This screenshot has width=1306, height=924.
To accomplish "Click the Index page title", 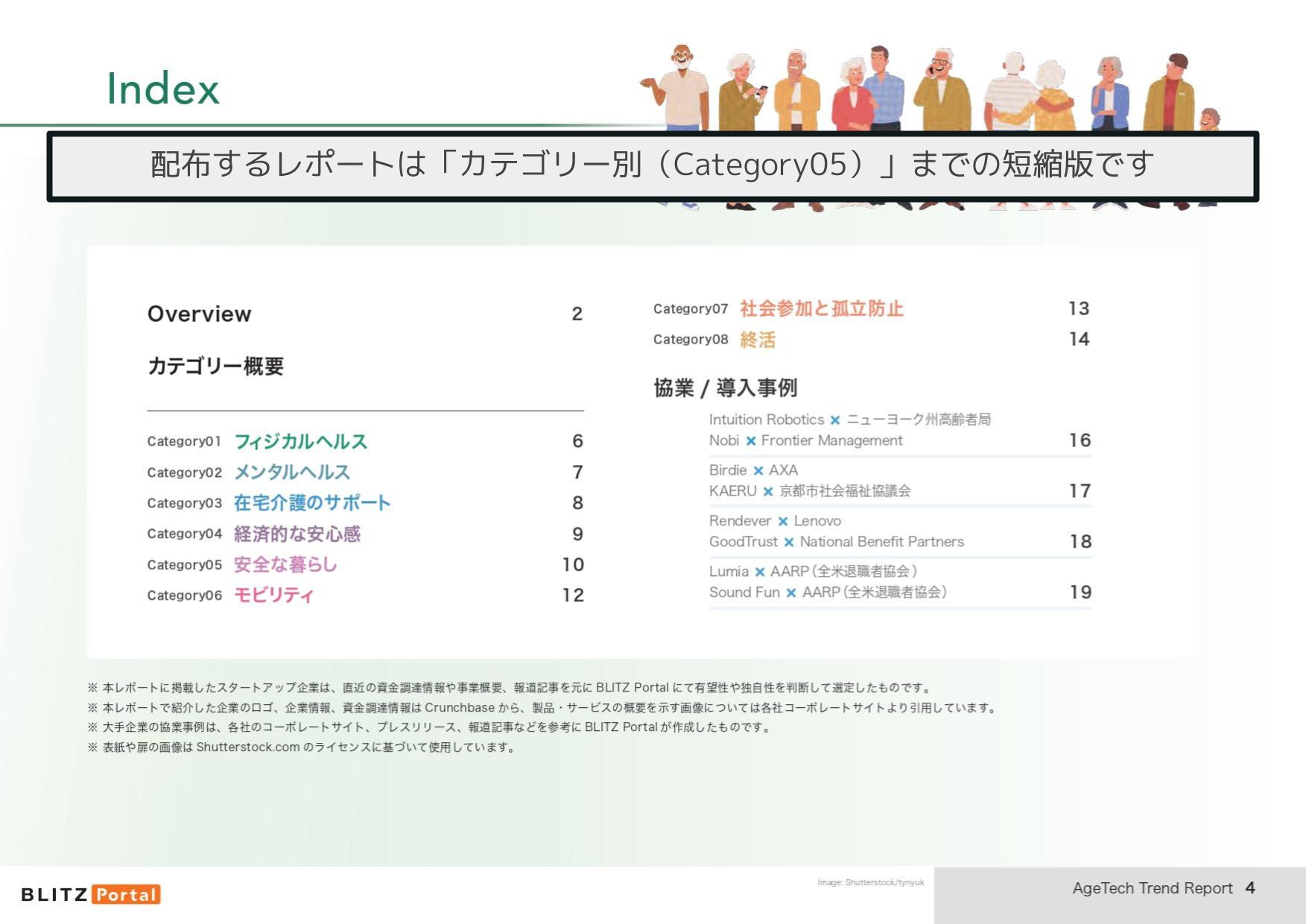I will (x=163, y=89).
